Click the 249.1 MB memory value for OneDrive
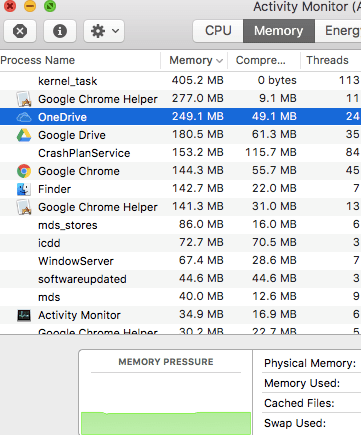361x435 pixels. coord(197,116)
